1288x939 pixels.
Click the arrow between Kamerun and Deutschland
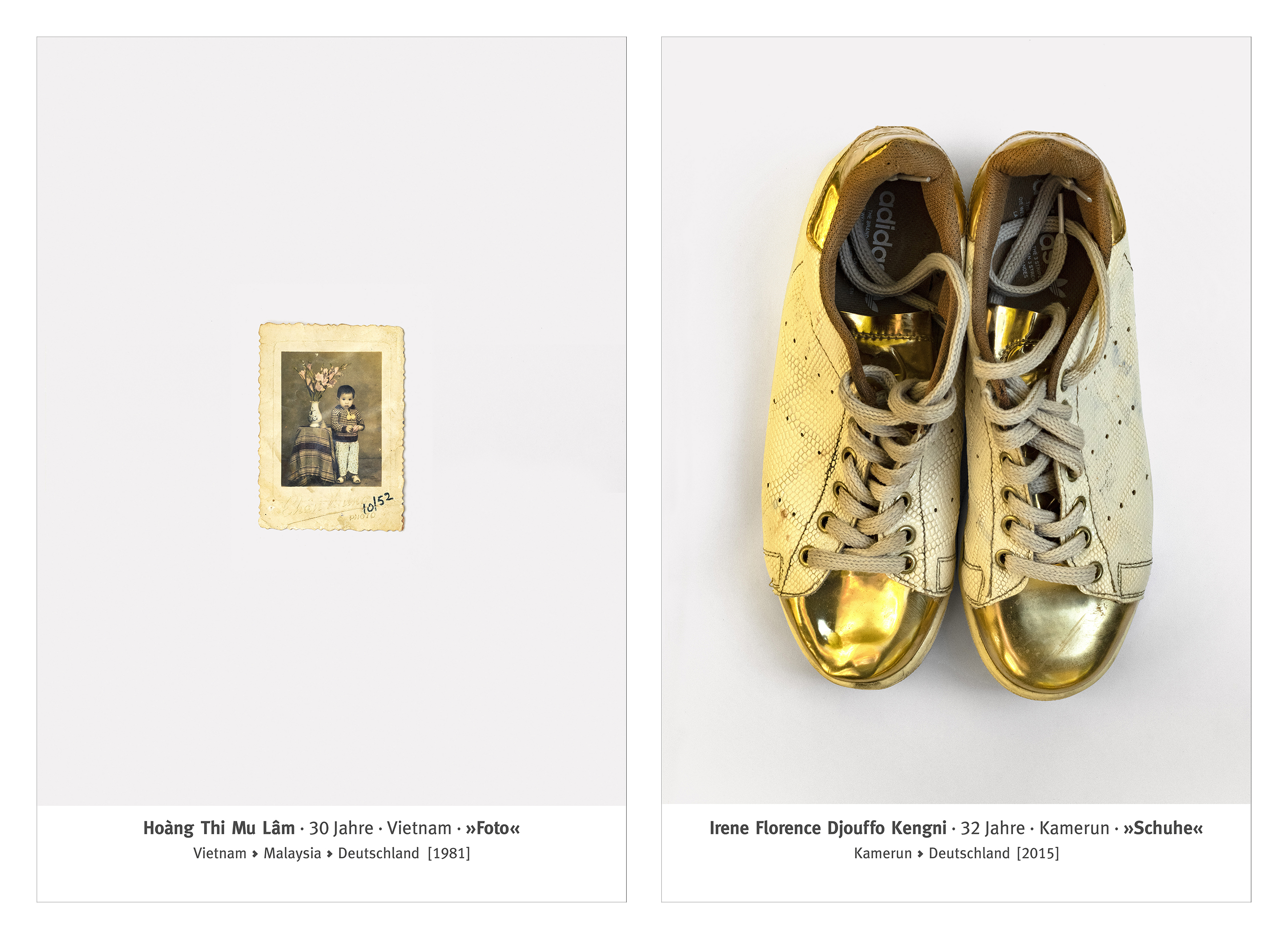point(920,854)
